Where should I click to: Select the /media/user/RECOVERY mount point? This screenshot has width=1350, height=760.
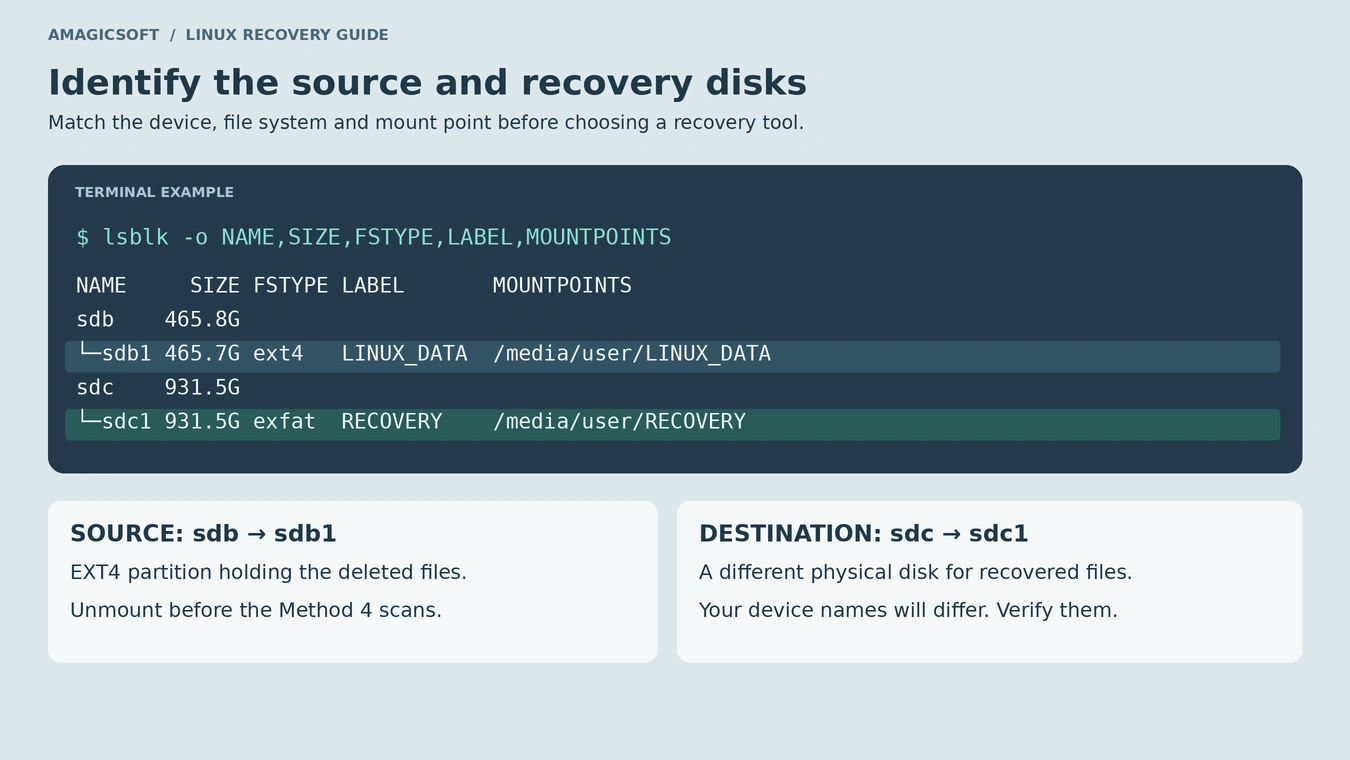pyautogui.click(x=619, y=422)
